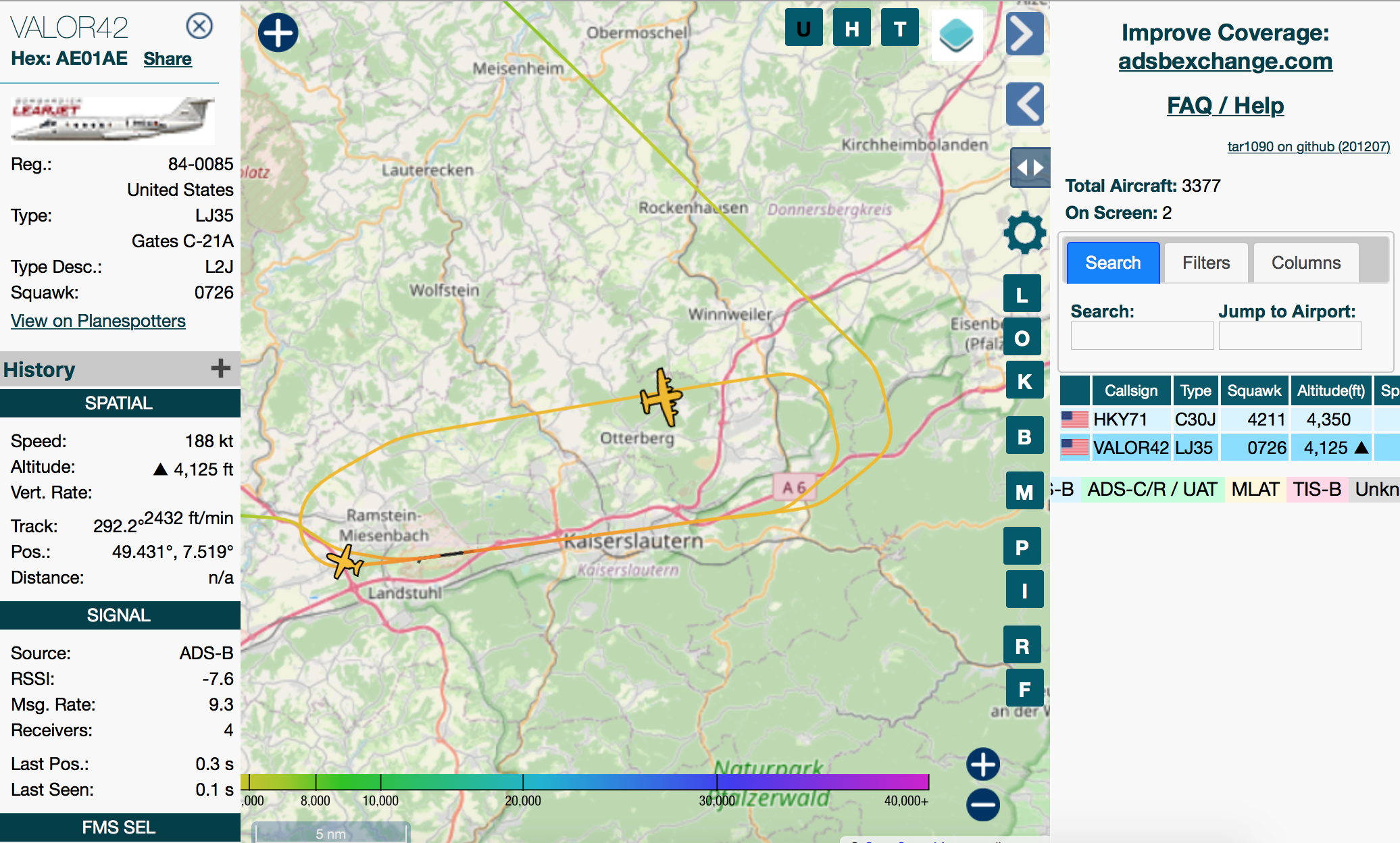
Task: Toggle the P map option button
Action: tap(1022, 546)
